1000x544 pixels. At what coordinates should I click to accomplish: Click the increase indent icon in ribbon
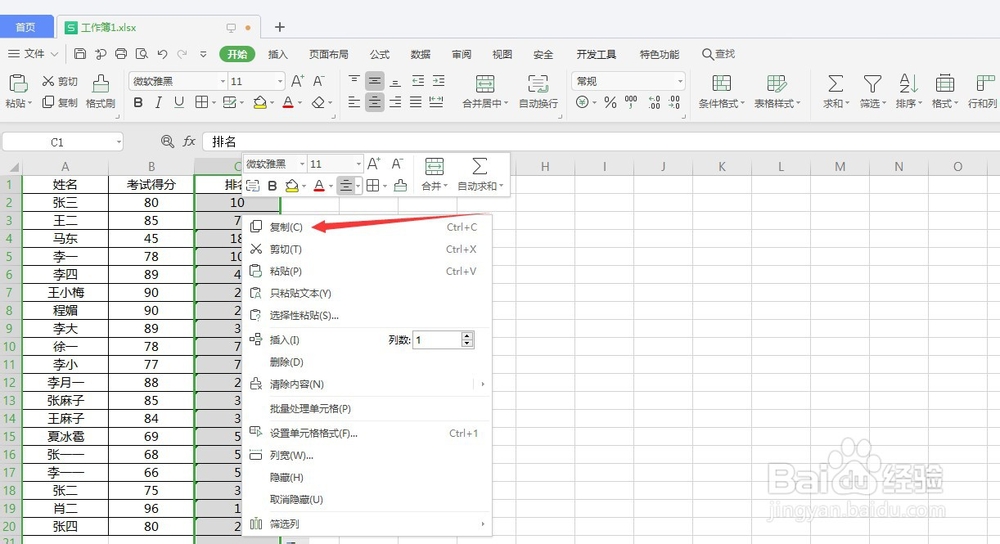point(439,81)
